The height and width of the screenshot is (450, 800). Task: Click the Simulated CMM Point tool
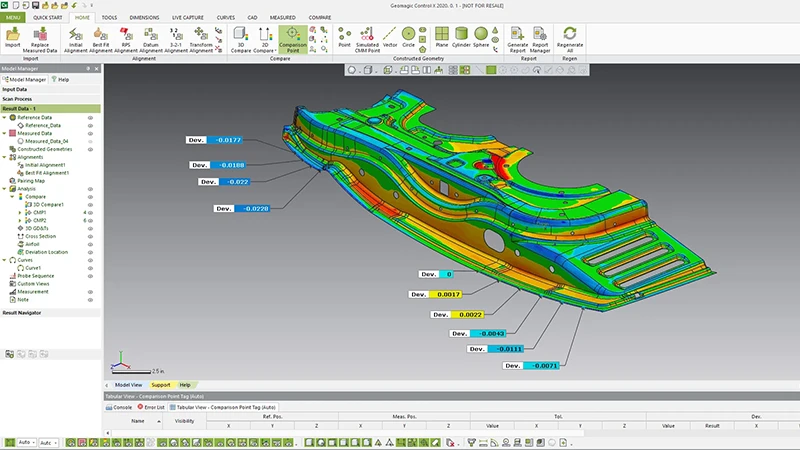click(x=367, y=36)
